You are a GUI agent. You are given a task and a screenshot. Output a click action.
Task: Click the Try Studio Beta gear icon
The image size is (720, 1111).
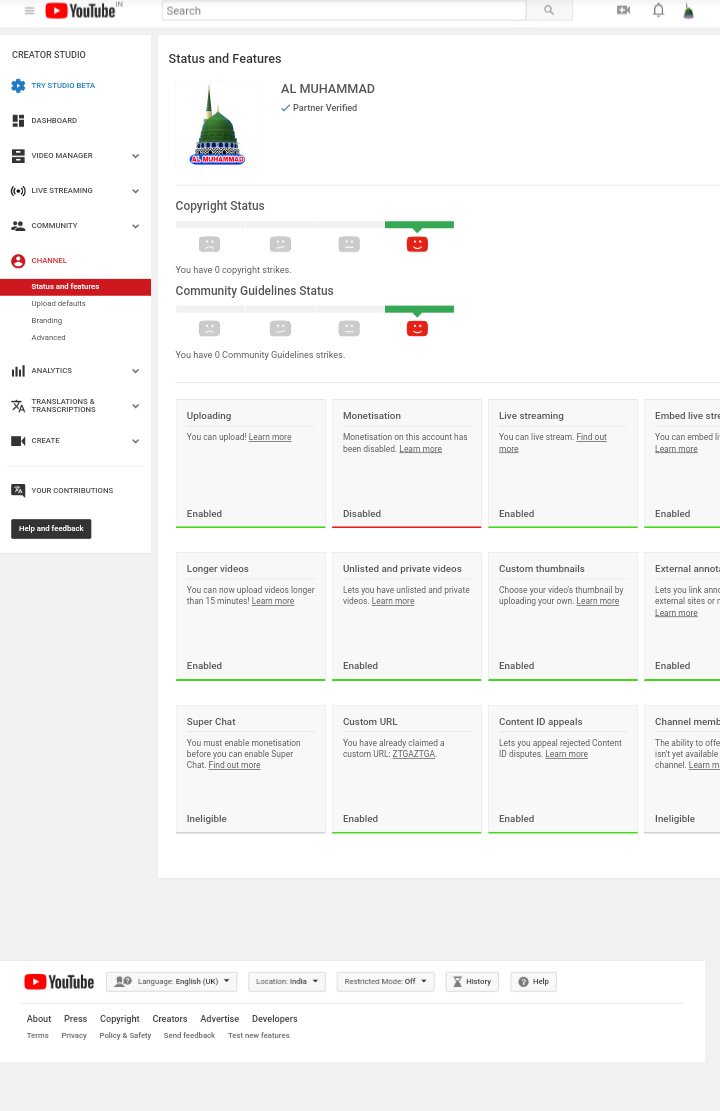(18, 86)
